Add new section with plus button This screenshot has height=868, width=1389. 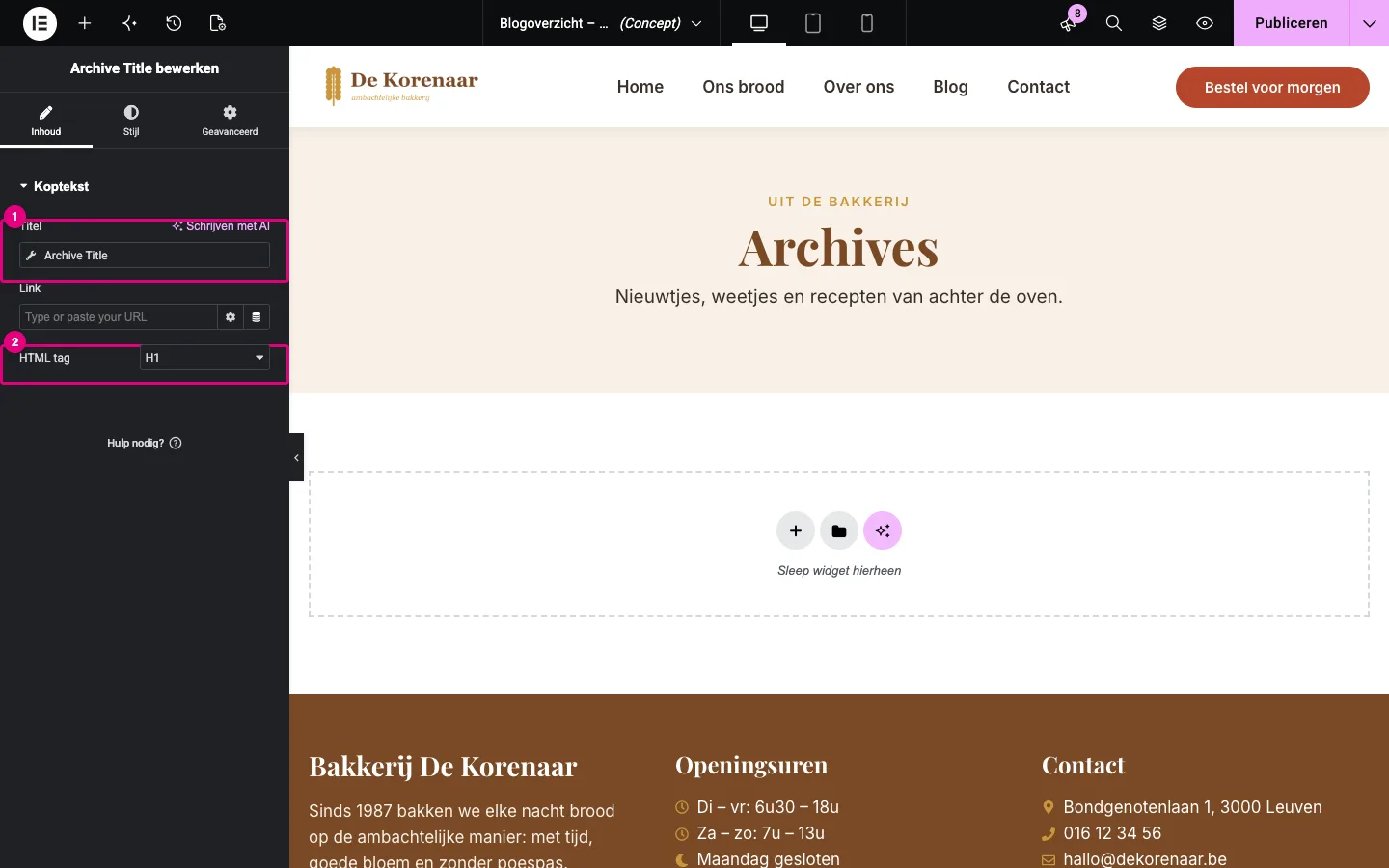796,530
